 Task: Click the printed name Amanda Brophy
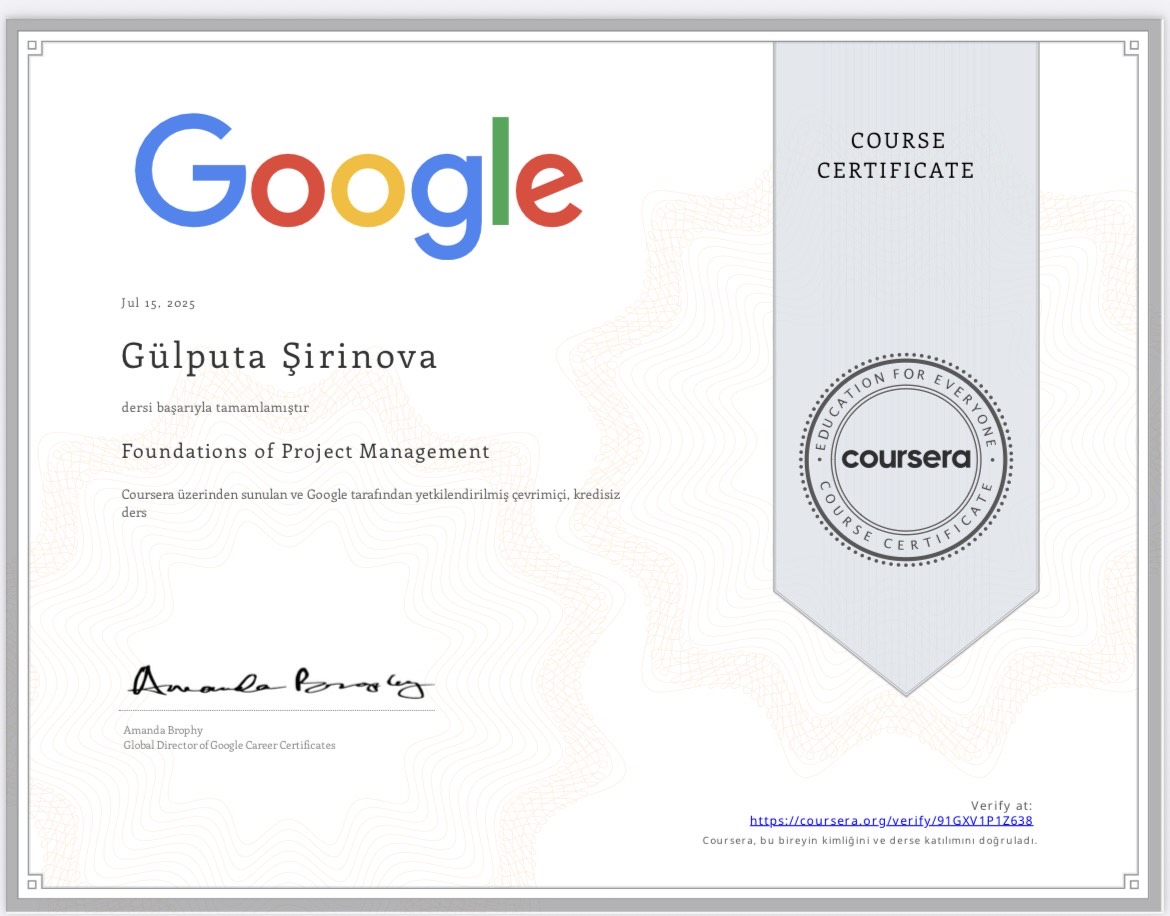162,730
